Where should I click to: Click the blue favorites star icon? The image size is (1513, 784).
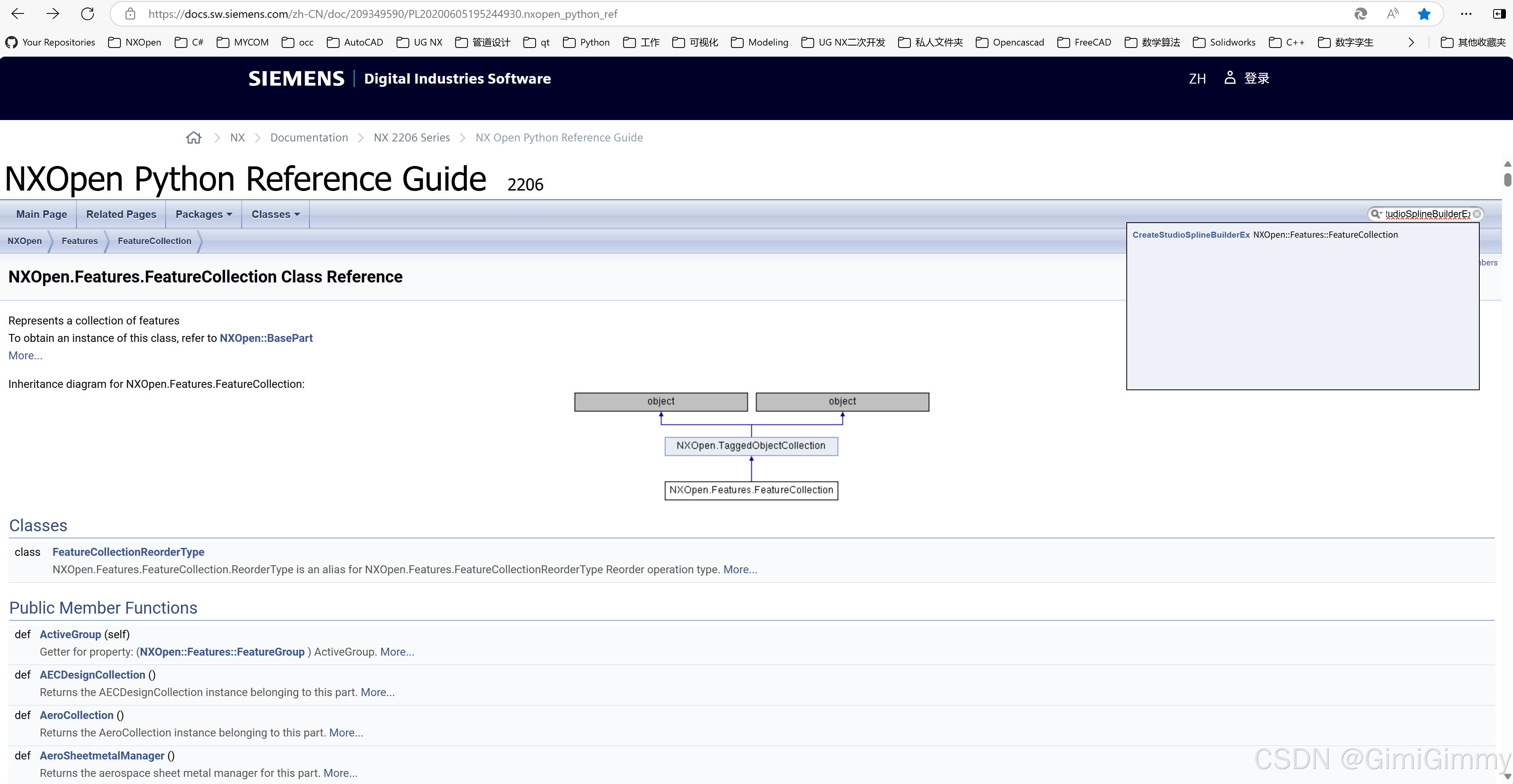1424,14
